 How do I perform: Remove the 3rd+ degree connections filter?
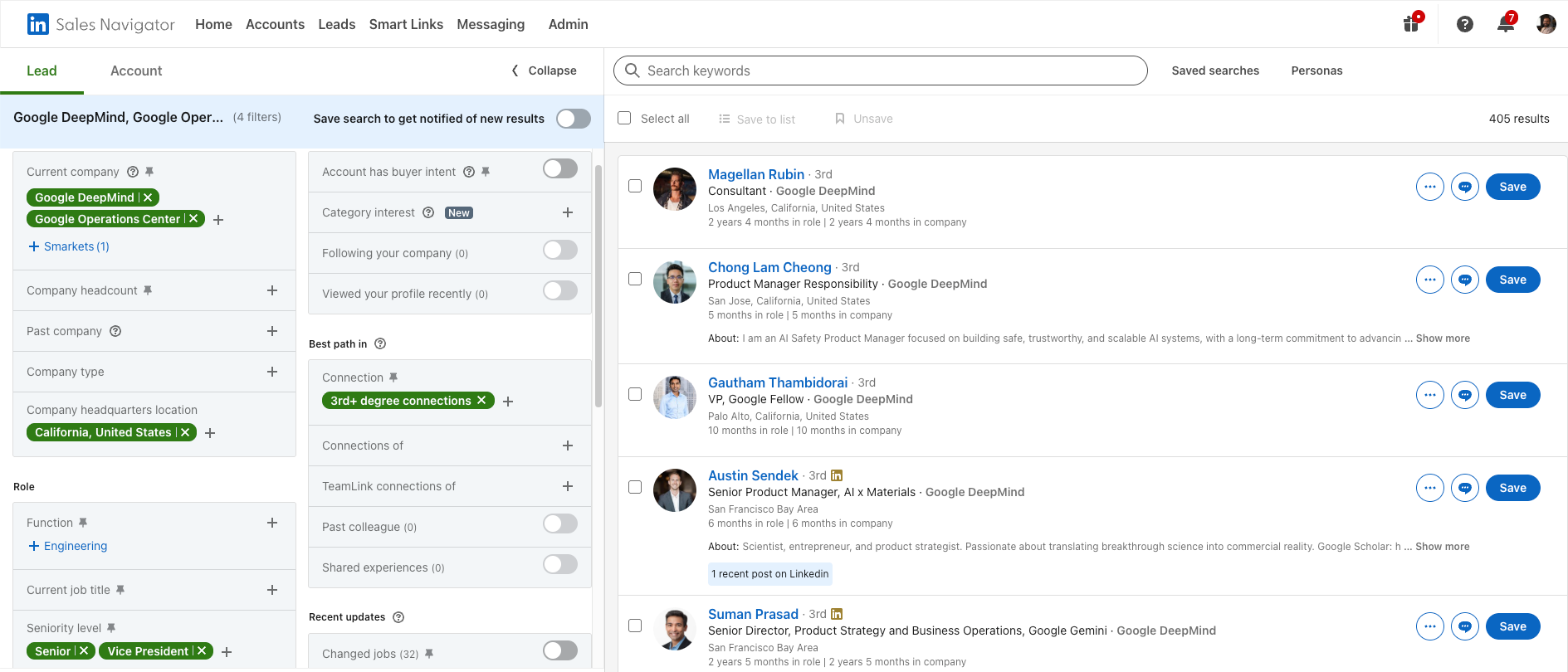point(481,401)
